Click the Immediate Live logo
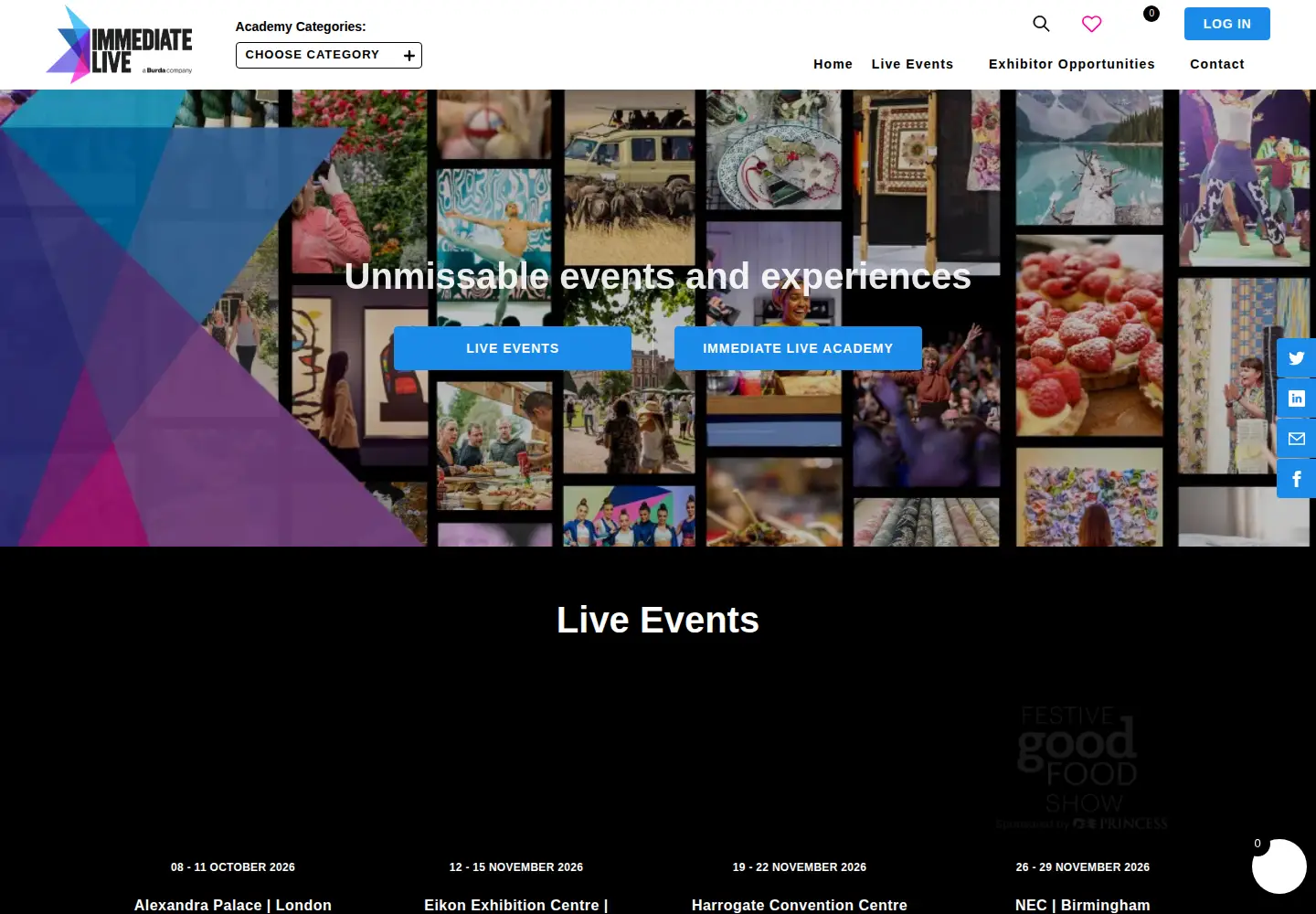 120,44
